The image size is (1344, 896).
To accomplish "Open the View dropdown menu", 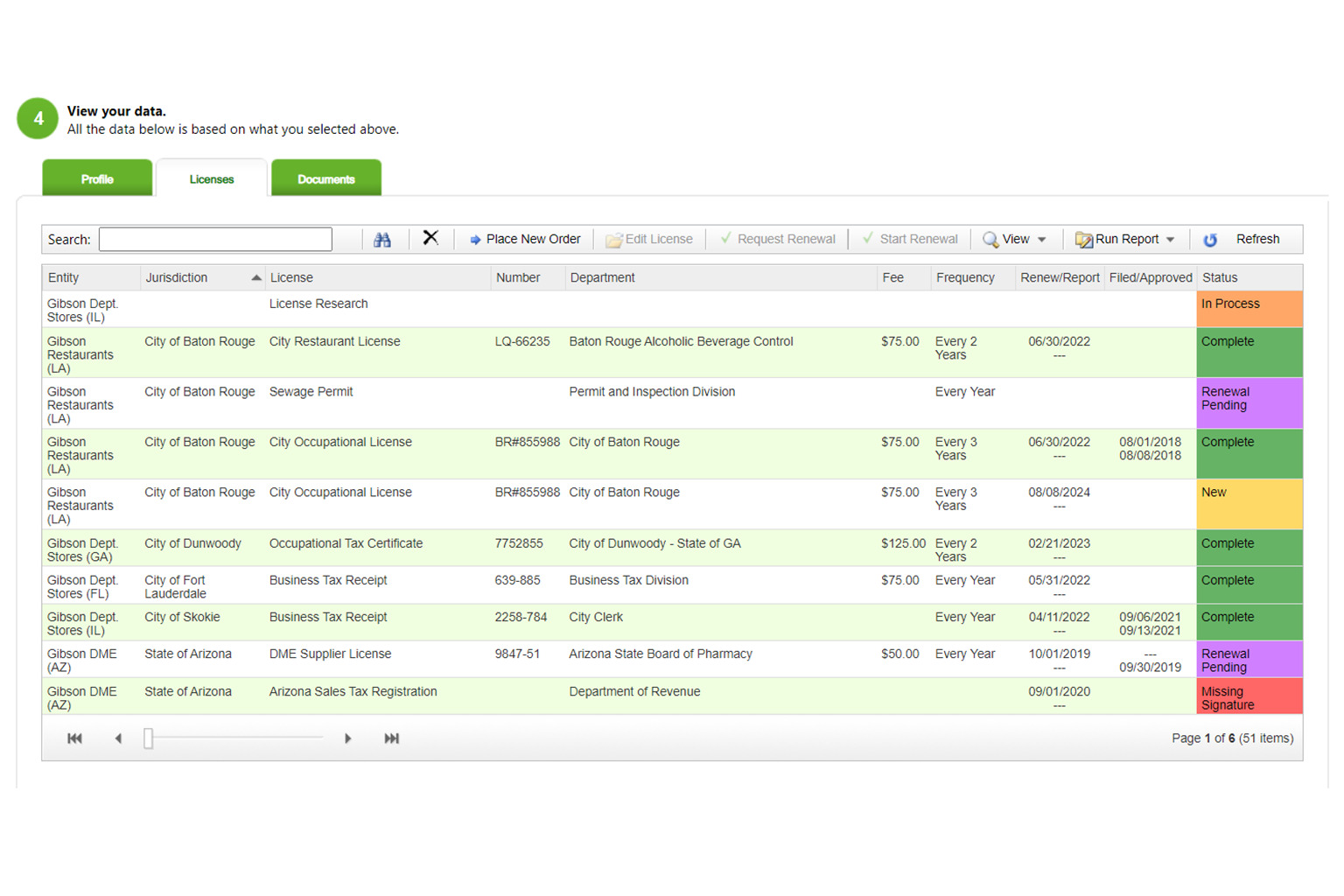I will (x=1015, y=240).
